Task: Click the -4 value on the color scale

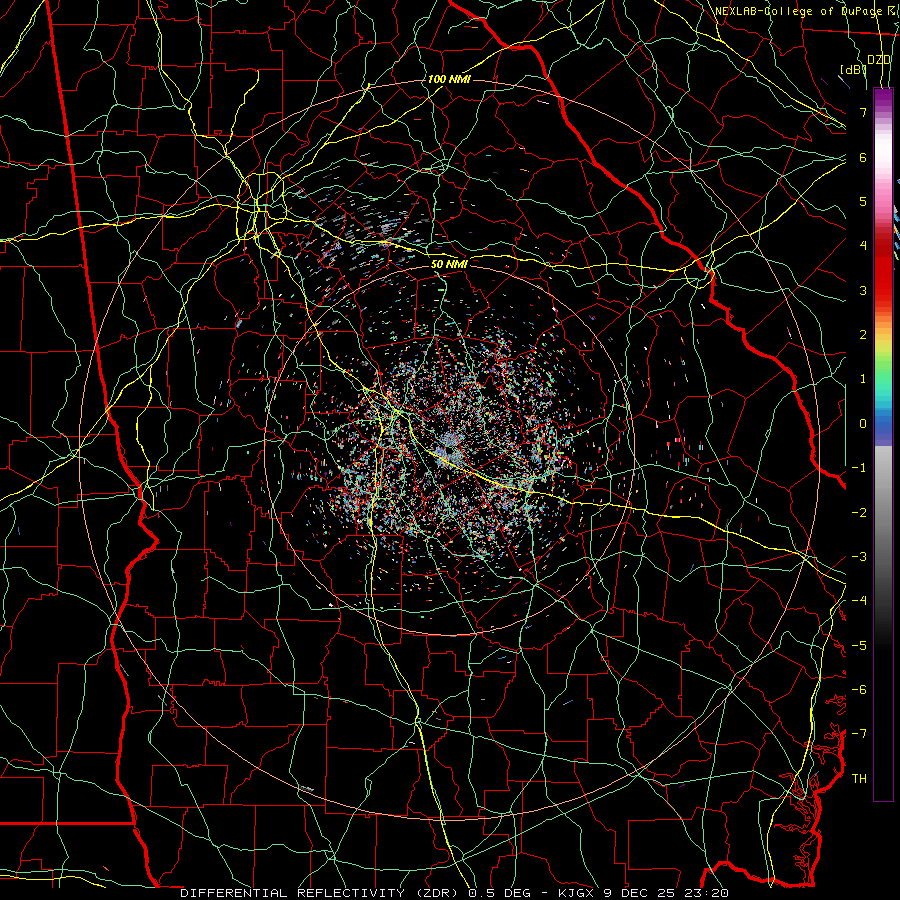Action: point(859,601)
